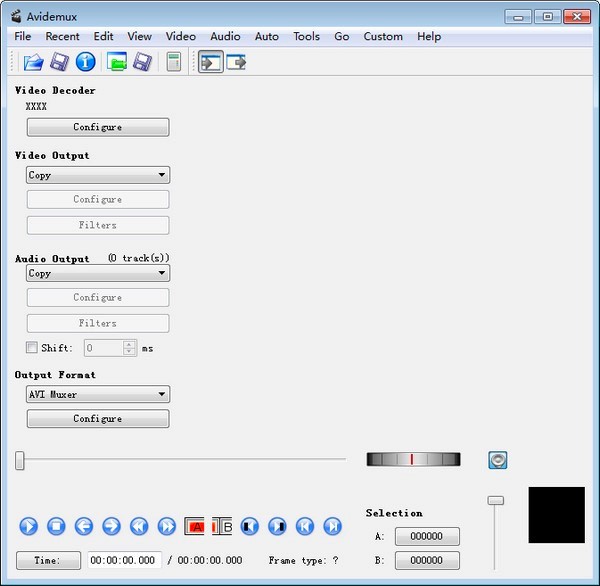Click the current time input field

[x=124, y=560]
